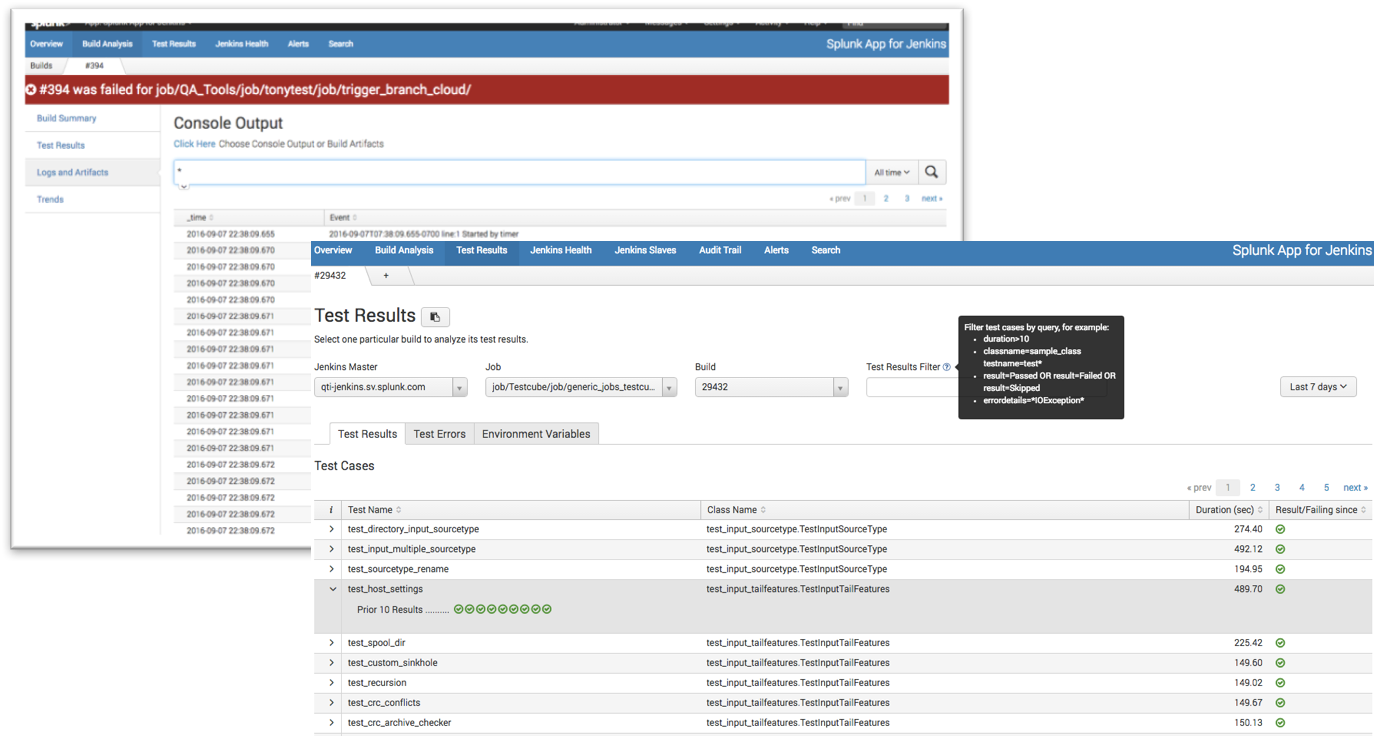Open Jenkins Slaves menu item
The image size is (1374, 736).
click(x=645, y=250)
